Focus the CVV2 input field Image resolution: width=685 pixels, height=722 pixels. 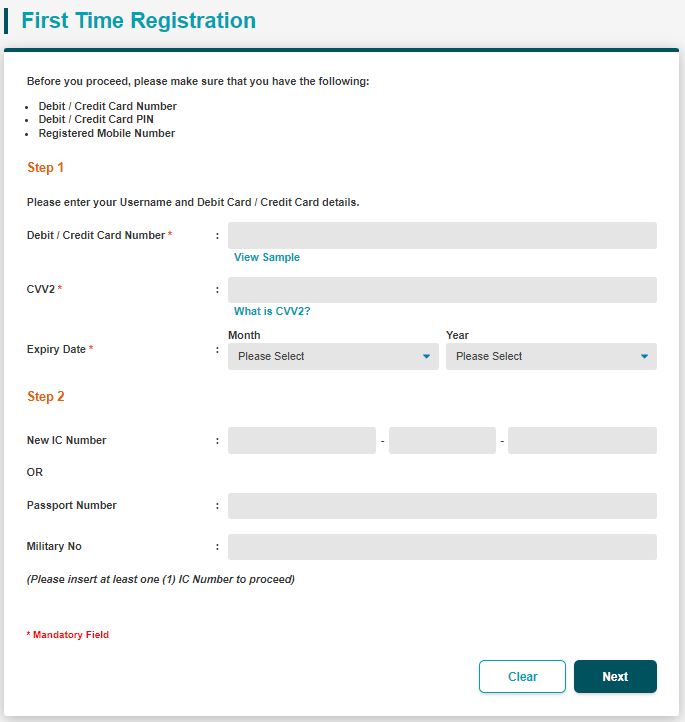tap(442, 290)
